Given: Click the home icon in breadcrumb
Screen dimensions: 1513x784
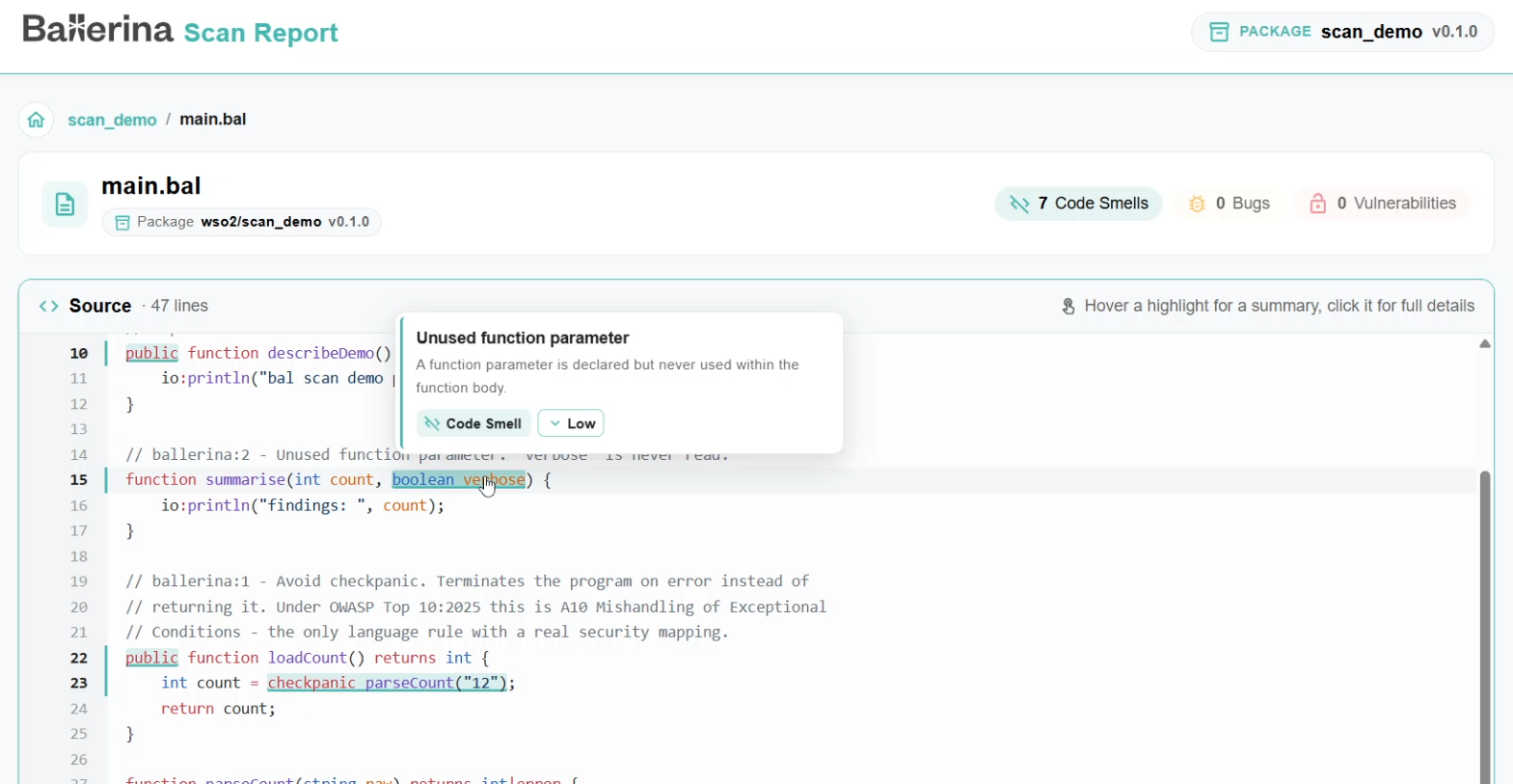Looking at the screenshot, I should coord(36,120).
